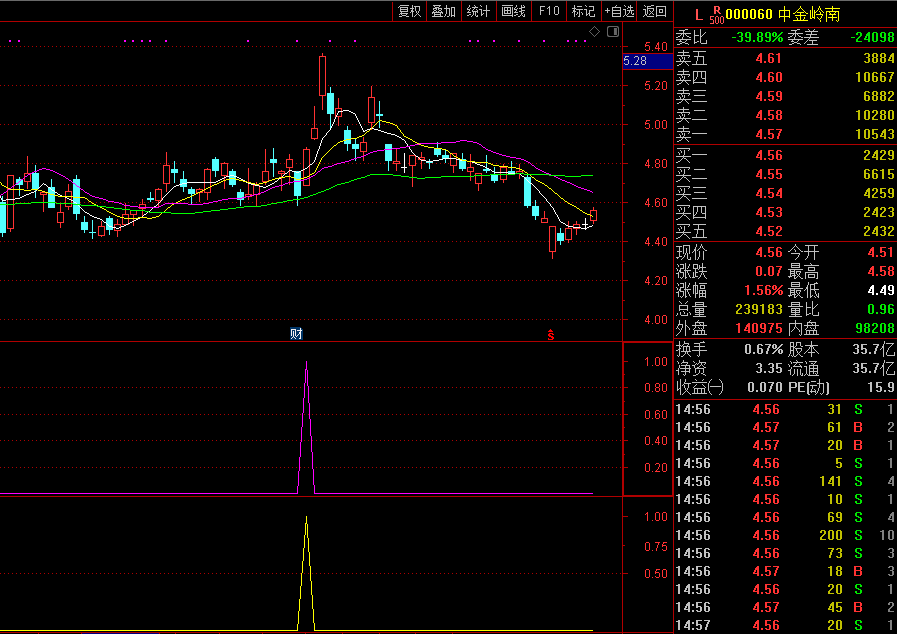Click the 返回 back button
The image size is (897, 634).
[x=654, y=11]
